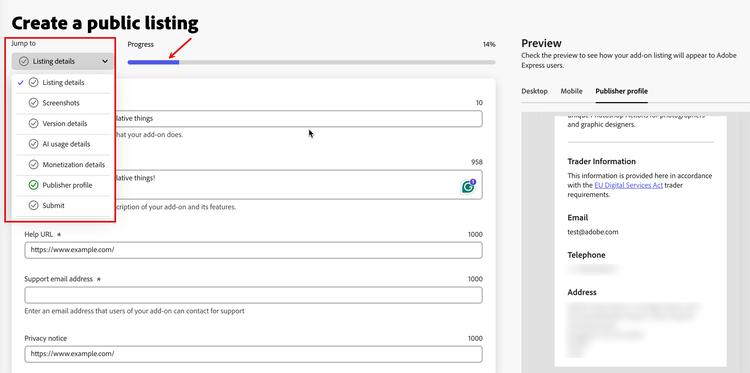Click the Help URL label
This screenshot has width=750, height=373.
click(x=39, y=234)
